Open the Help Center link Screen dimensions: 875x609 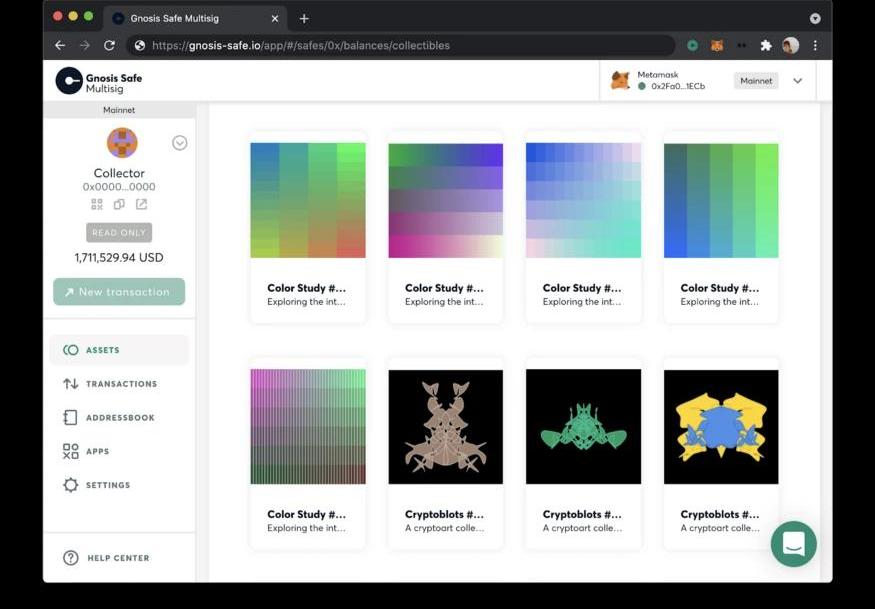coord(117,558)
